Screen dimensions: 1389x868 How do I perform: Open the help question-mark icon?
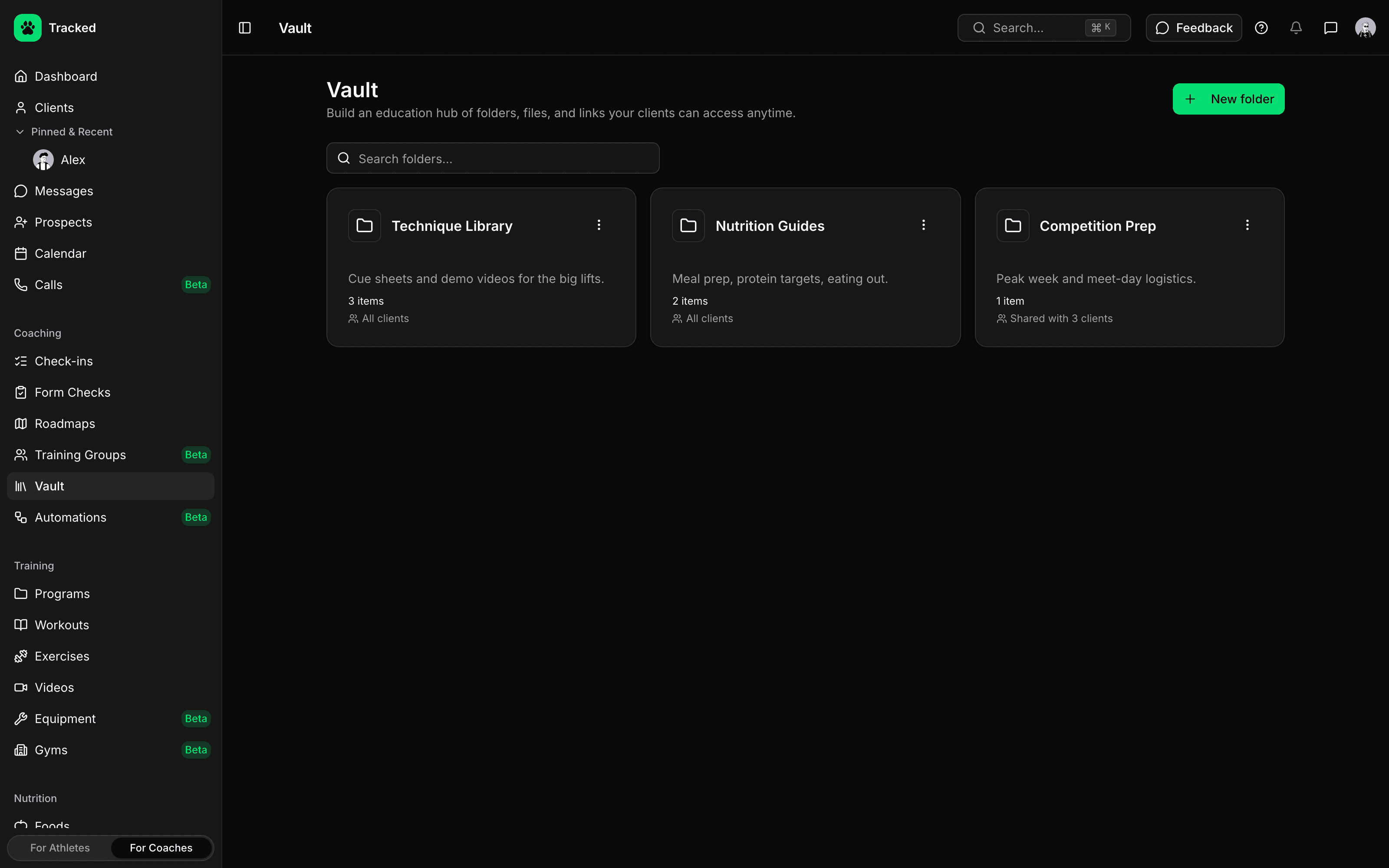(1261, 27)
